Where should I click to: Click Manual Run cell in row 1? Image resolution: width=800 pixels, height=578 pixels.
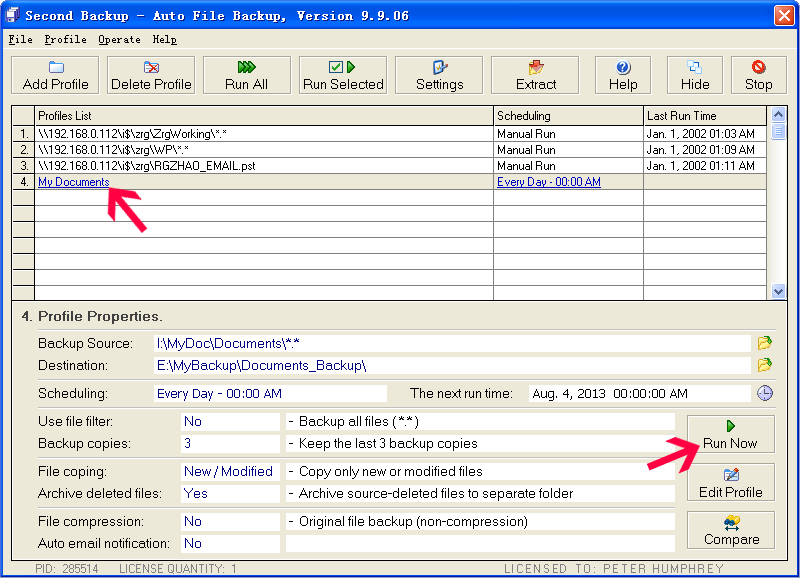tap(568, 134)
